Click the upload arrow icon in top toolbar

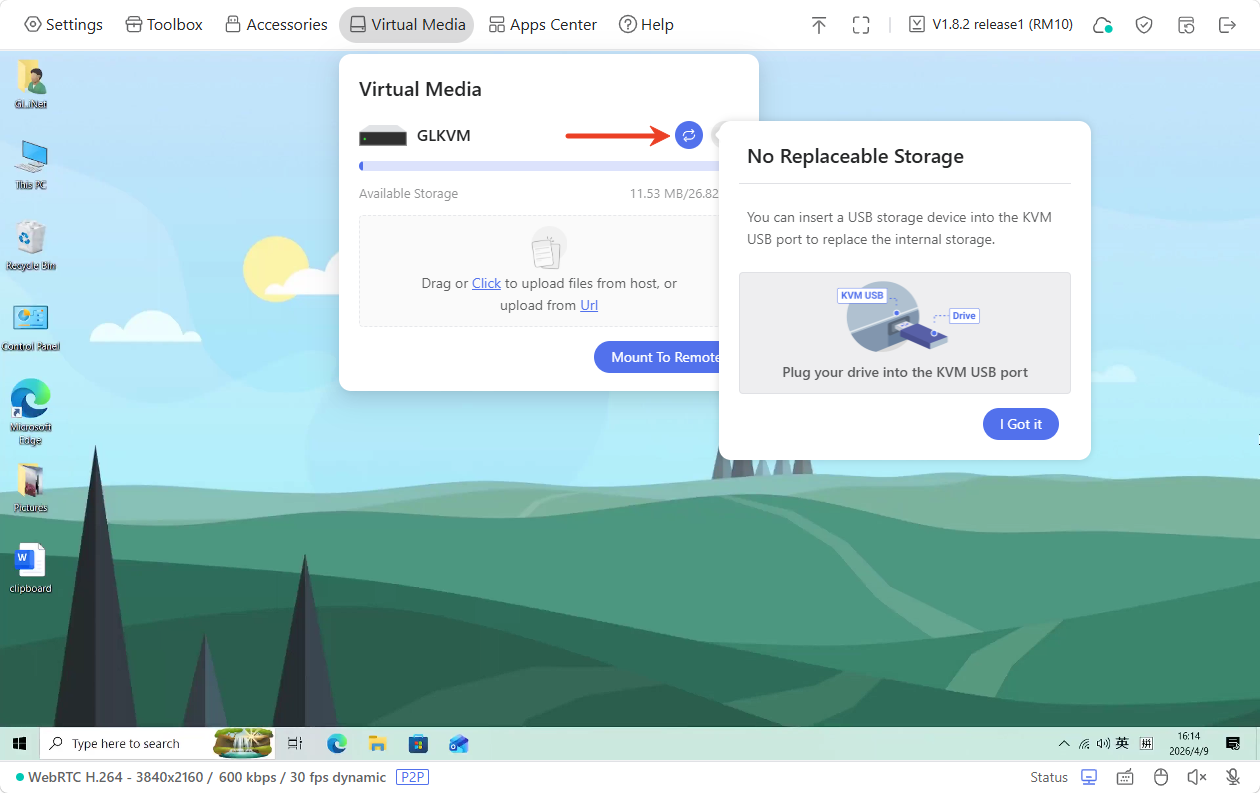coord(819,24)
